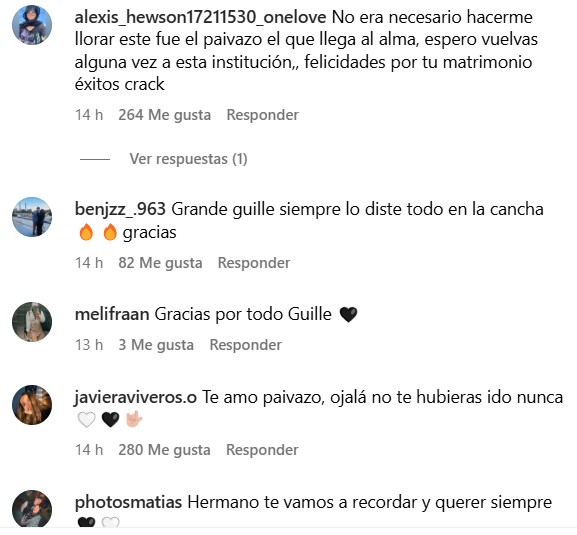577x535 pixels.
Task: View the 264 Me gusta likes list
Action: point(164,115)
